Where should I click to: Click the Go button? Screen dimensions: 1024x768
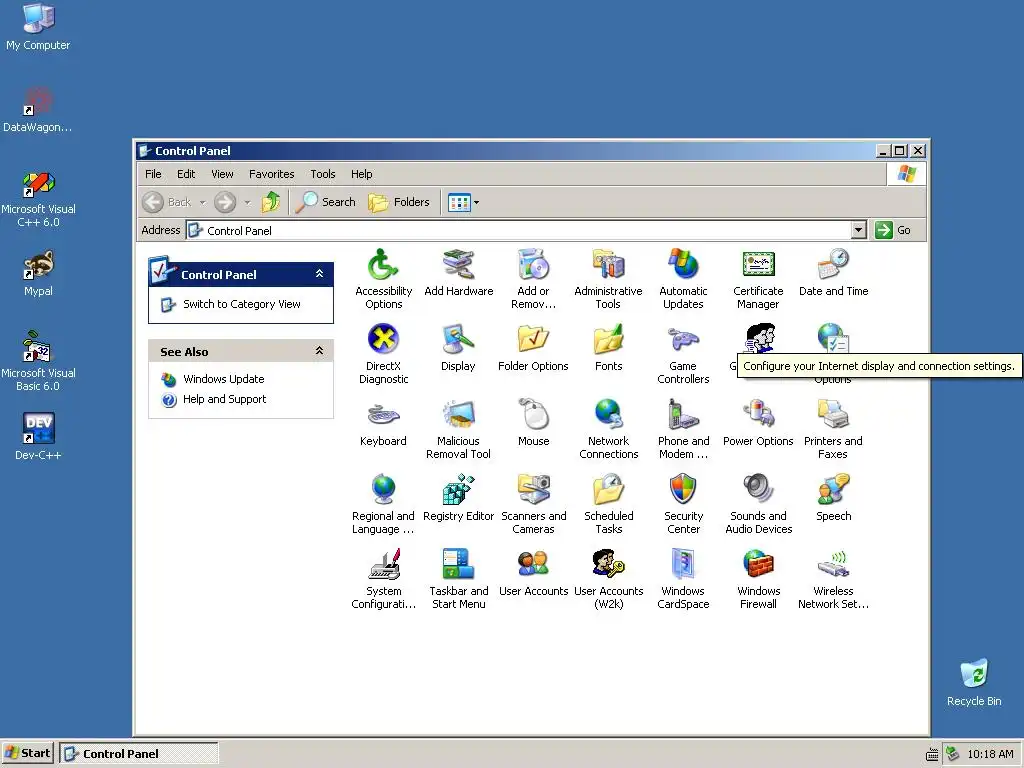893,230
